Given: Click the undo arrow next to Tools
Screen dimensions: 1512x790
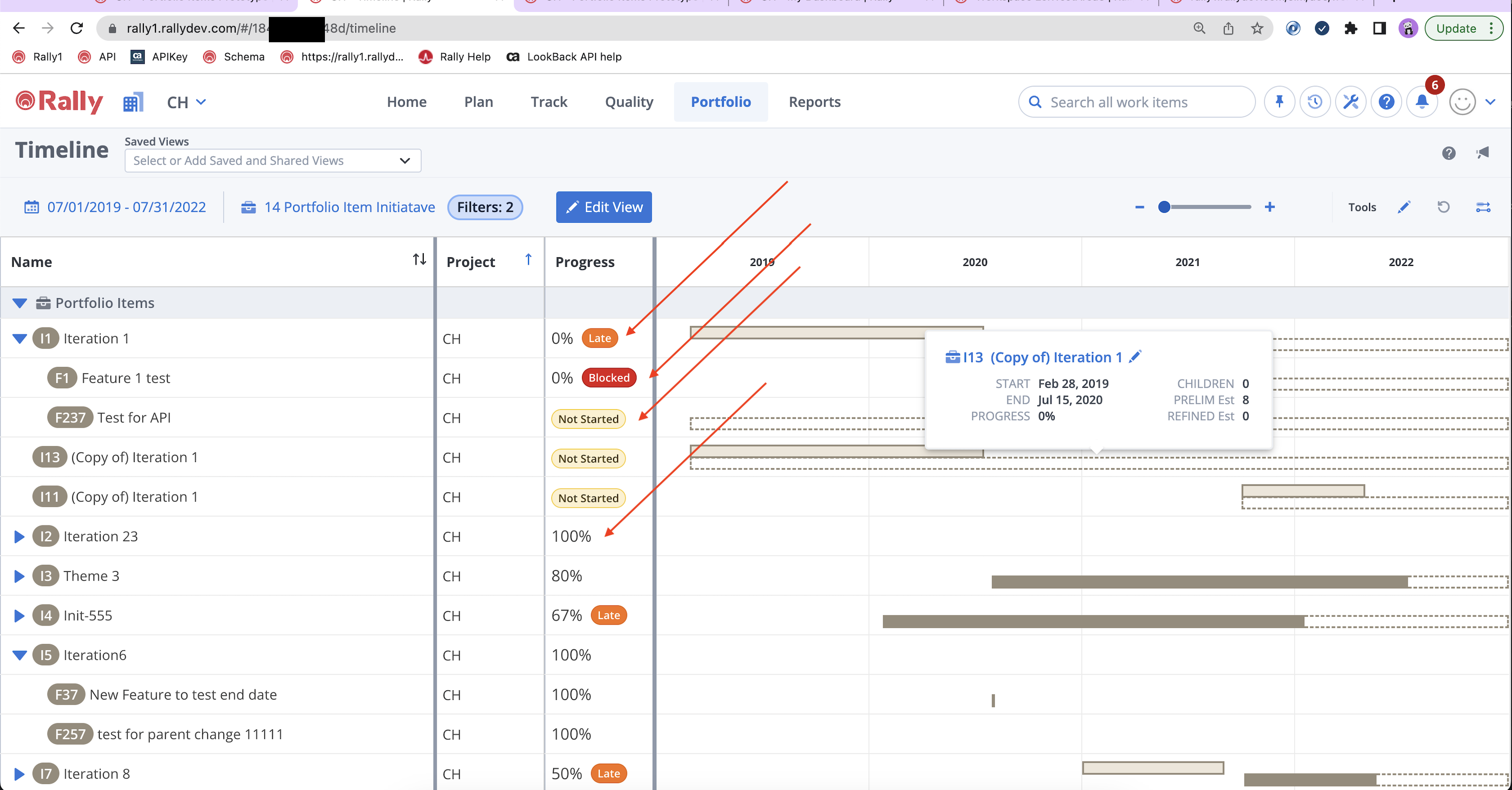Looking at the screenshot, I should [x=1444, y=207].
